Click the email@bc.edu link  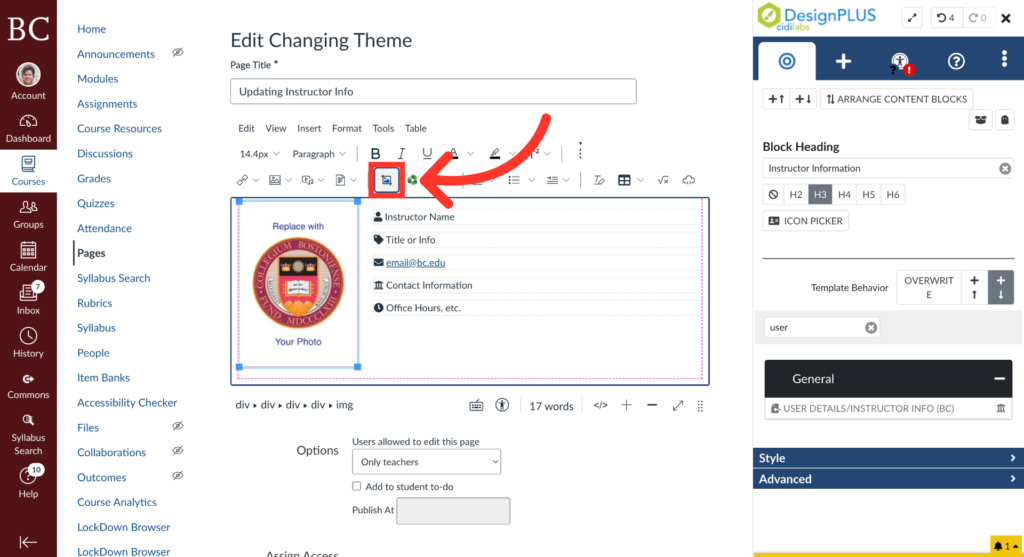[x=415, y=263]
